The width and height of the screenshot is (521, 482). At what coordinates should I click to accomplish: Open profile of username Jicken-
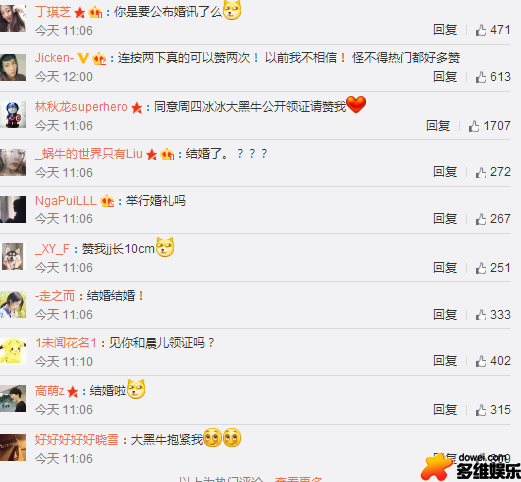click(54, 58)
